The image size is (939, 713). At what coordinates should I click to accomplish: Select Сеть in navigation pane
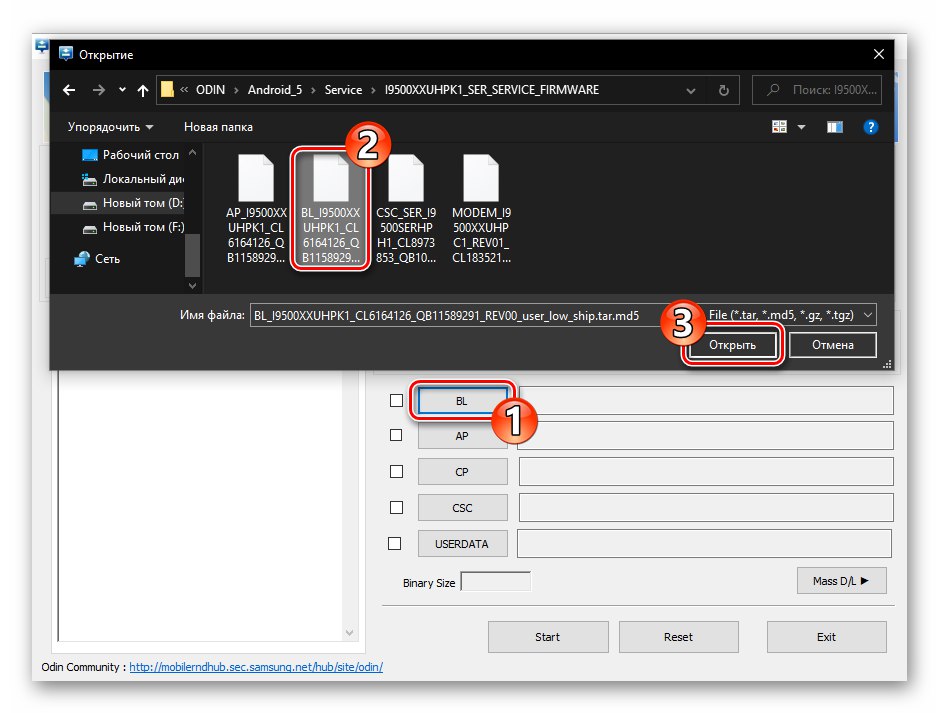(x=97, y=259)
